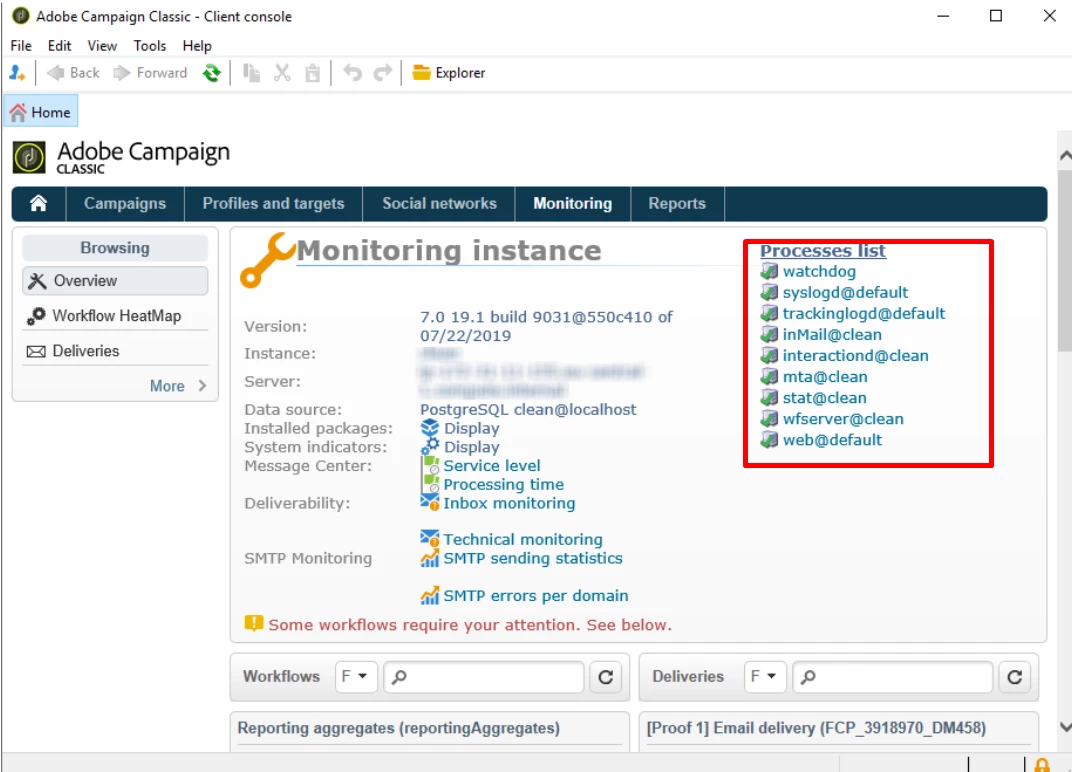This screenshot has height=772, width=1072.
Task: Click the Adobe Campaign Classic logo
Action: [121, 157]
